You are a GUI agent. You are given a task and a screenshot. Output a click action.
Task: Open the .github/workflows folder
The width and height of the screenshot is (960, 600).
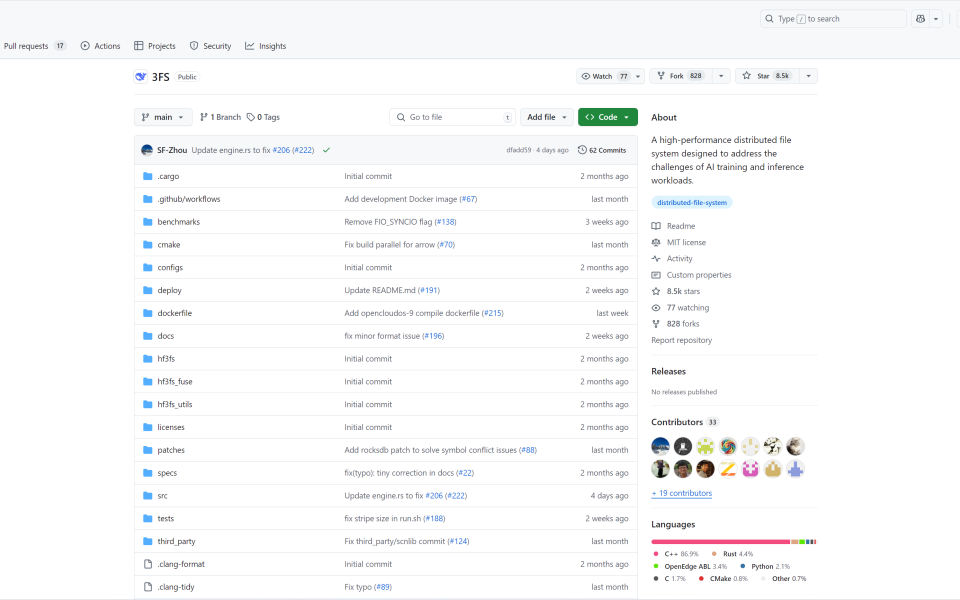tap(189, 199)
